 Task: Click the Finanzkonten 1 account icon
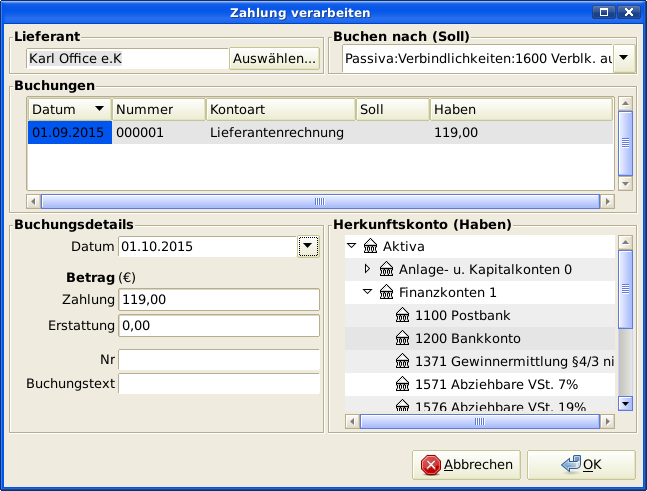coord(386,292)
